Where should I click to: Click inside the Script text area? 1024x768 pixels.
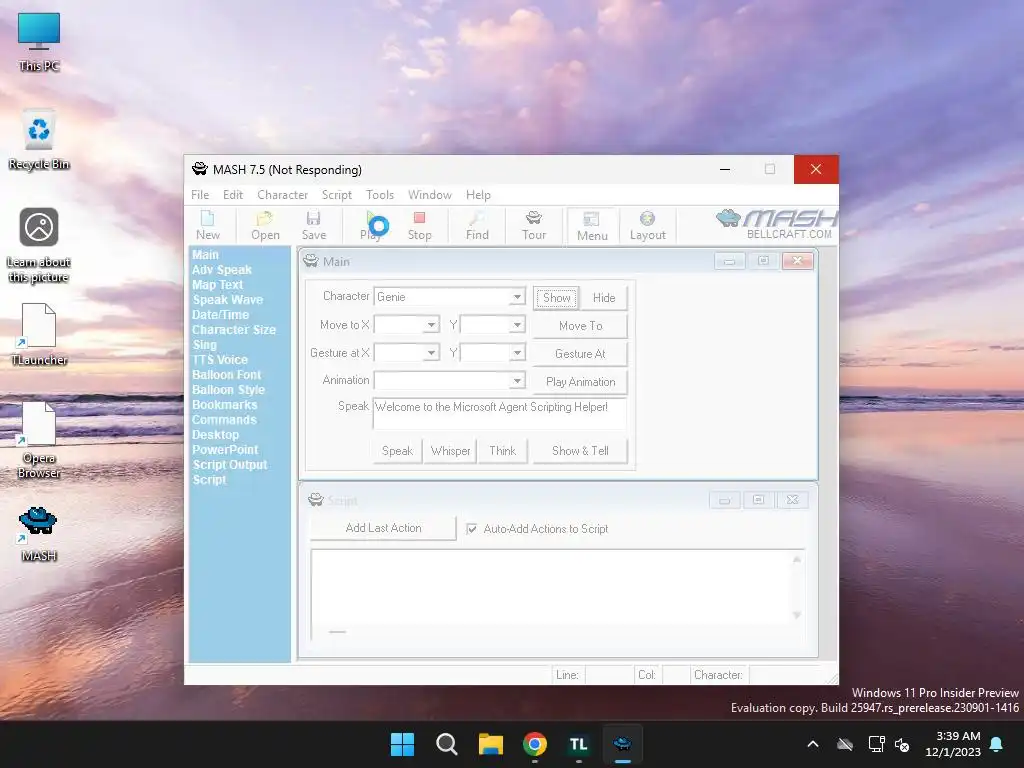551,588
